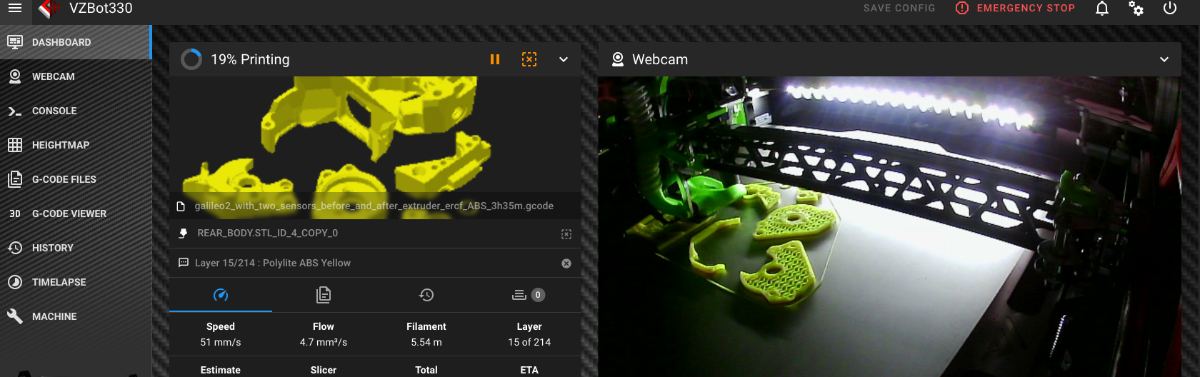
Task: Click the Emergency Stop button
Action: click(1015, 8)
